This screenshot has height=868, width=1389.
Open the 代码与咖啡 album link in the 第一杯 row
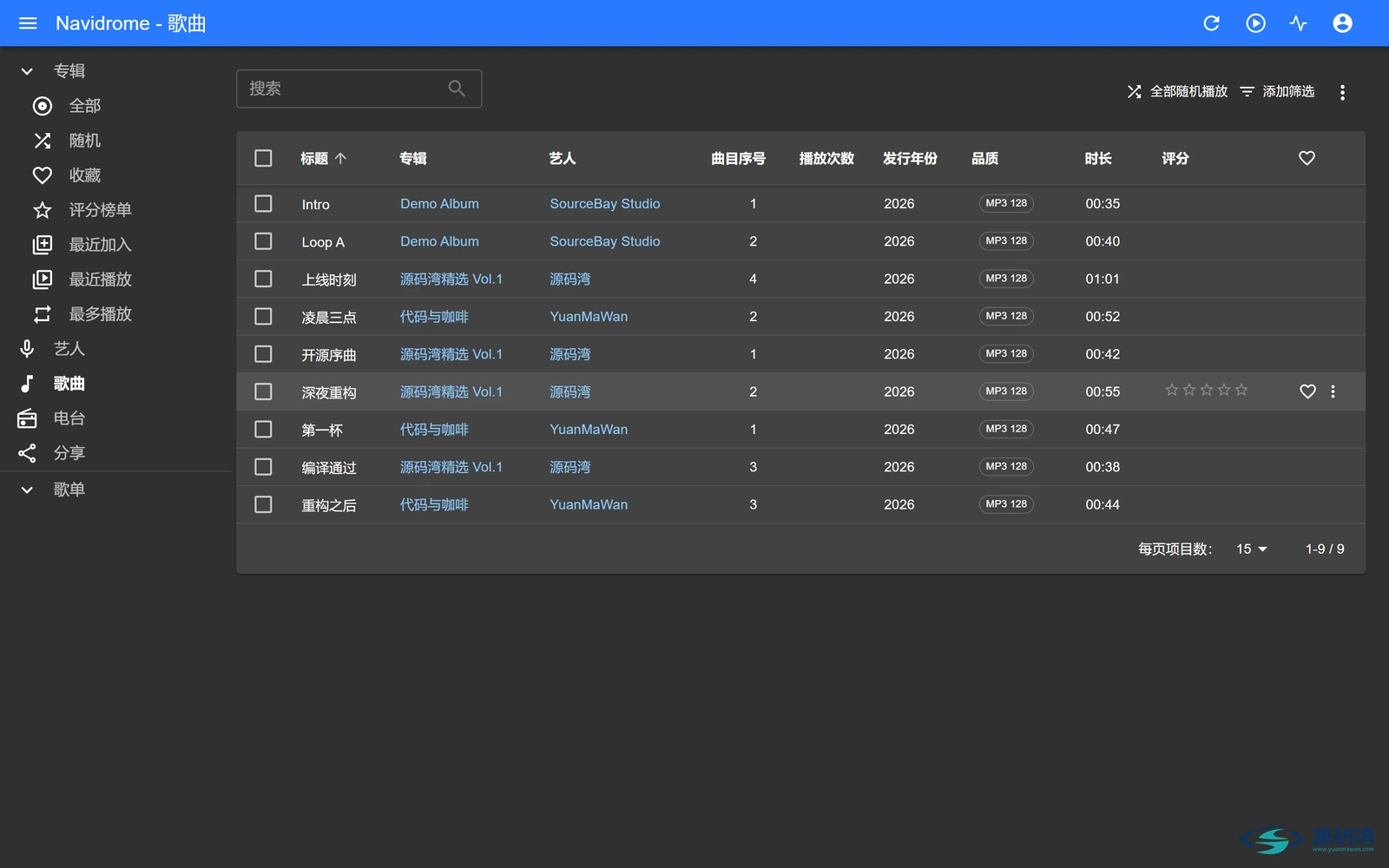(x=434, y=430)
